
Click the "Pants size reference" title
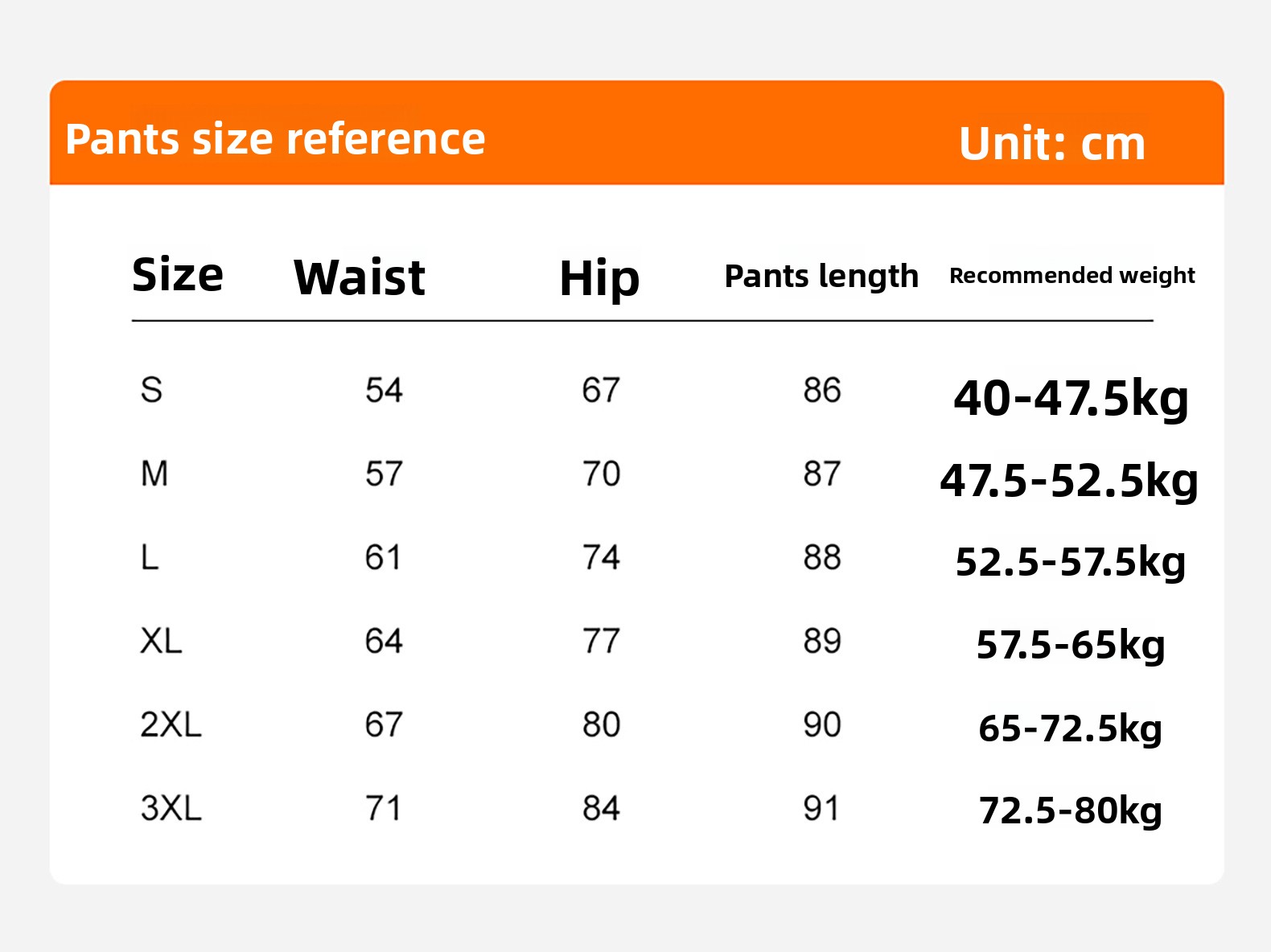point(275,139)
